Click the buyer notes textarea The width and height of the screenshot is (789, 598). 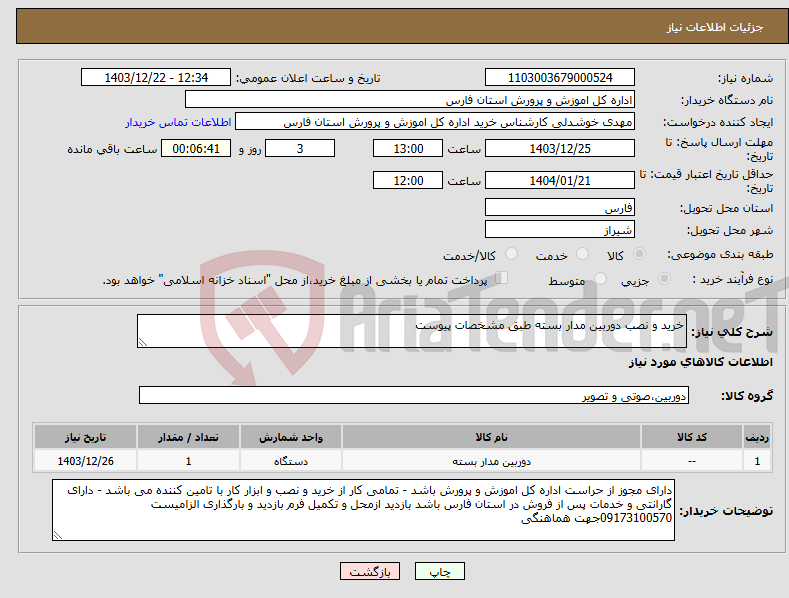(363, 510)
